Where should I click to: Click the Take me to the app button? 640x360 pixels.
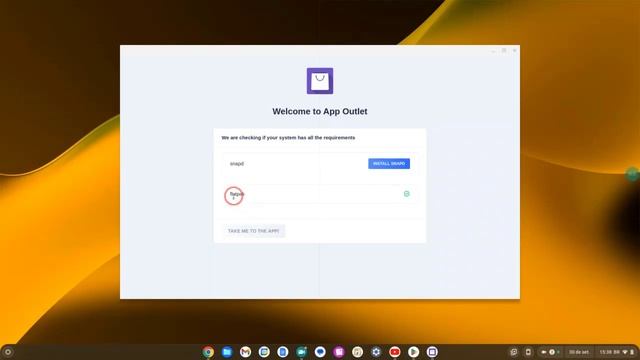tap(253, 231)
